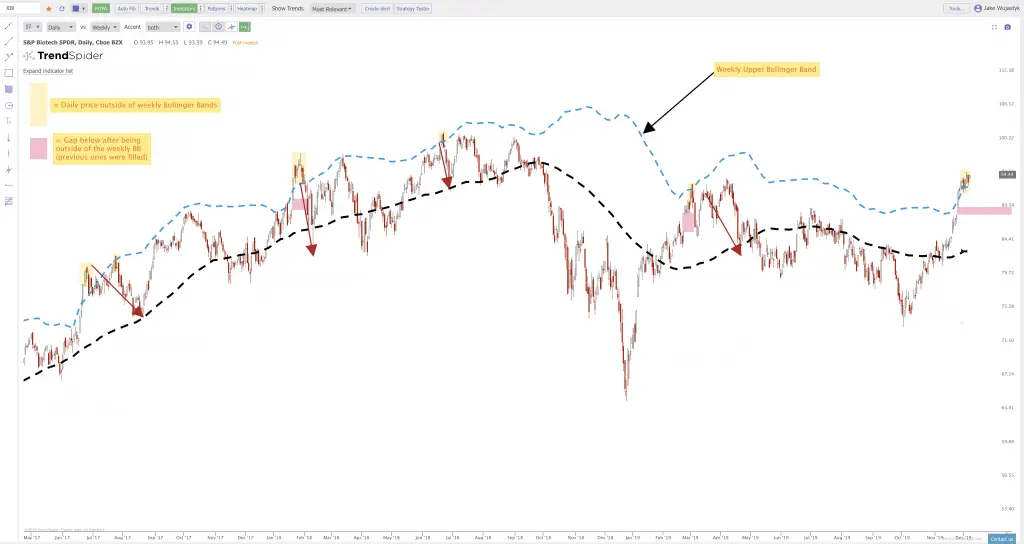Click the greyed icon left of clock
The image size is (1024, 544).
[x=204, y=27]
